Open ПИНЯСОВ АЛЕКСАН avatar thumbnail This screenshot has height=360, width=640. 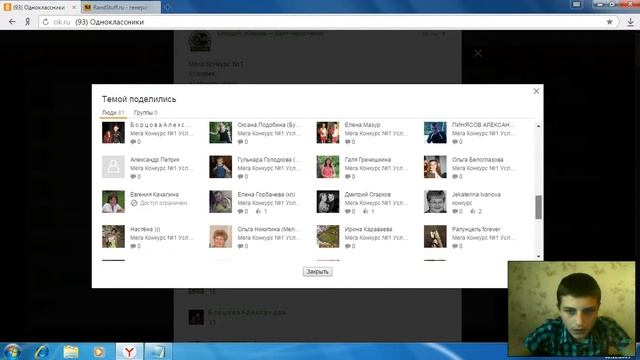pos(435,132)
